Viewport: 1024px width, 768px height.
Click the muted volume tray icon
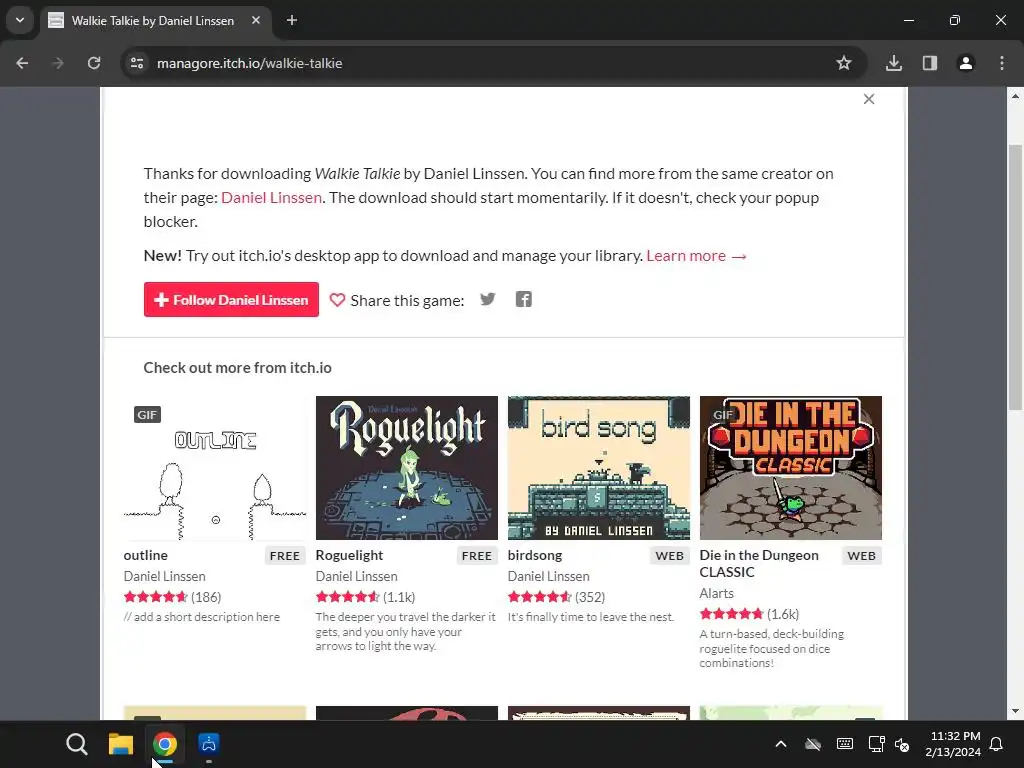903,744
